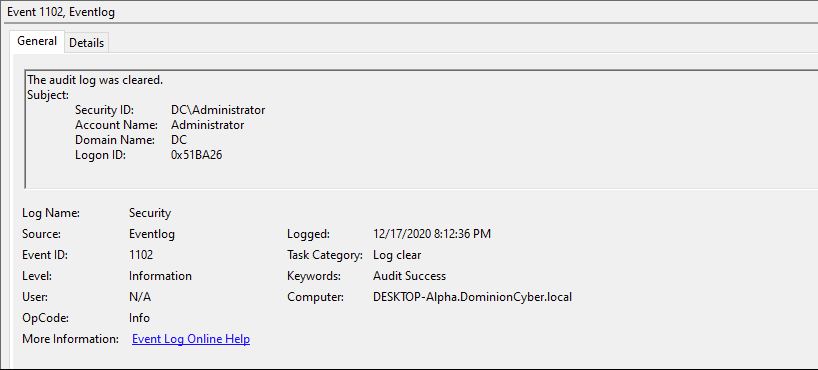Click the Source value Eventlog

coord(152,234)
